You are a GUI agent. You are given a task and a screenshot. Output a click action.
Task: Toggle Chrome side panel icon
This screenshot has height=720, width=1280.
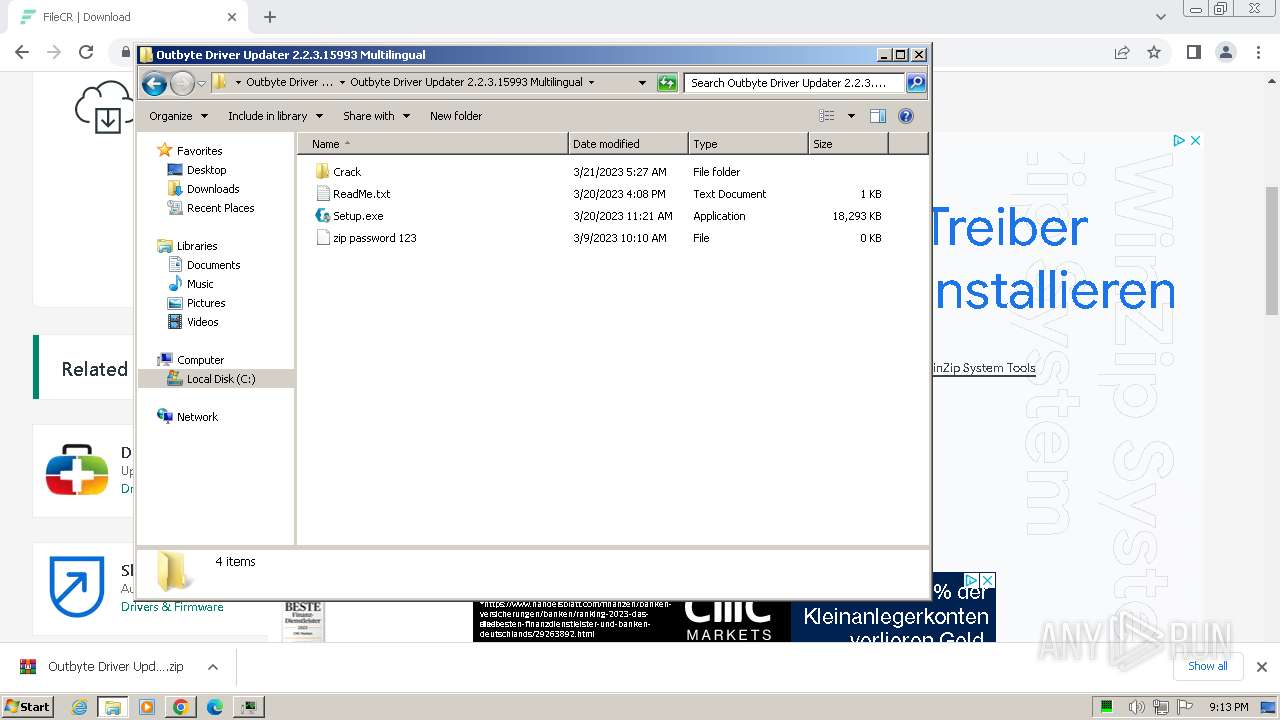click(x=1193, y=52)
